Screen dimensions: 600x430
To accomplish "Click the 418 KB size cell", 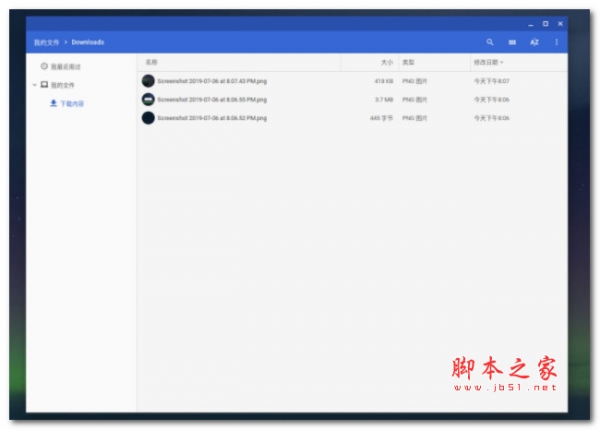I will [x=384, y=81].
